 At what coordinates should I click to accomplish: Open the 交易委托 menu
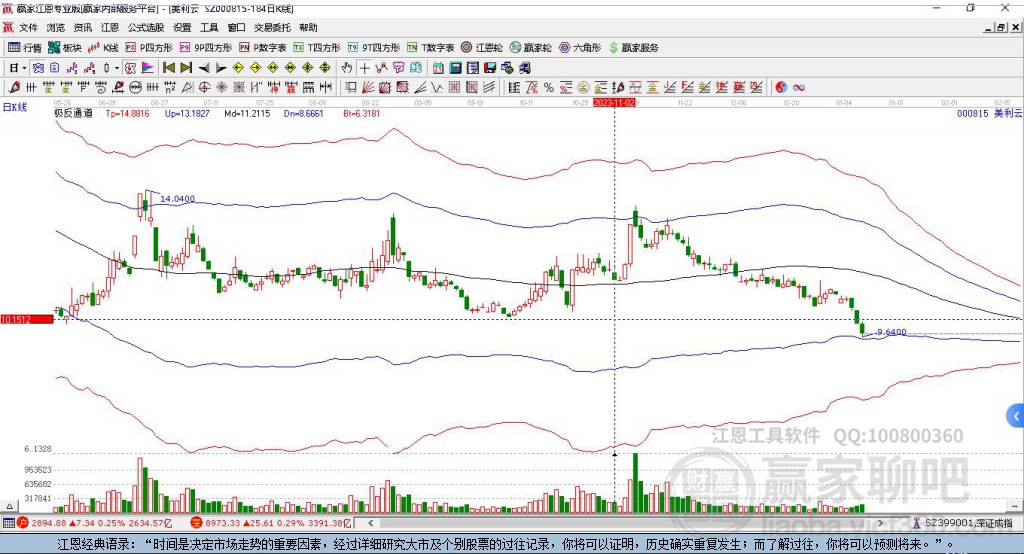click(272, 28)
